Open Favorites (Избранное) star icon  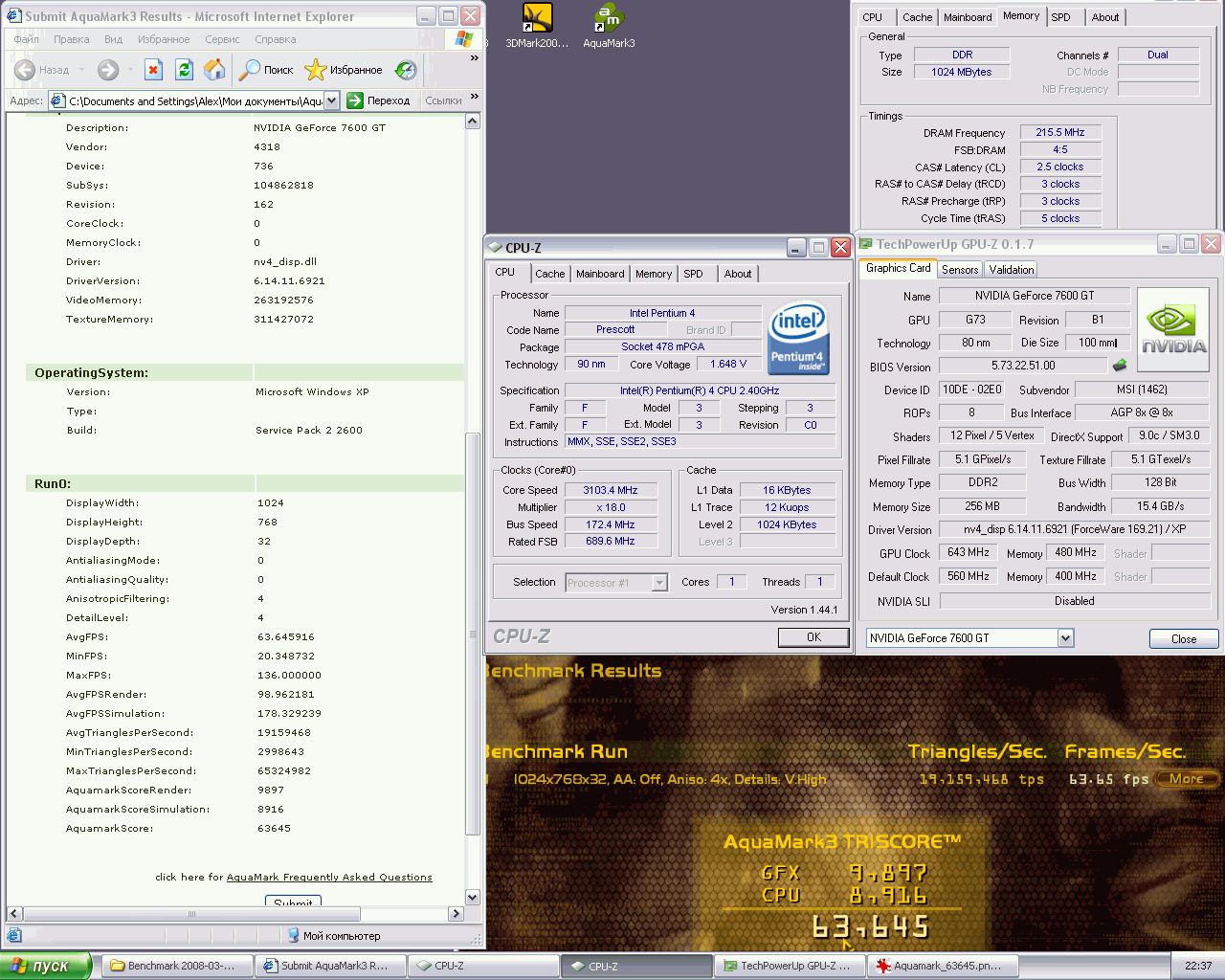click(x=315, y=70)
